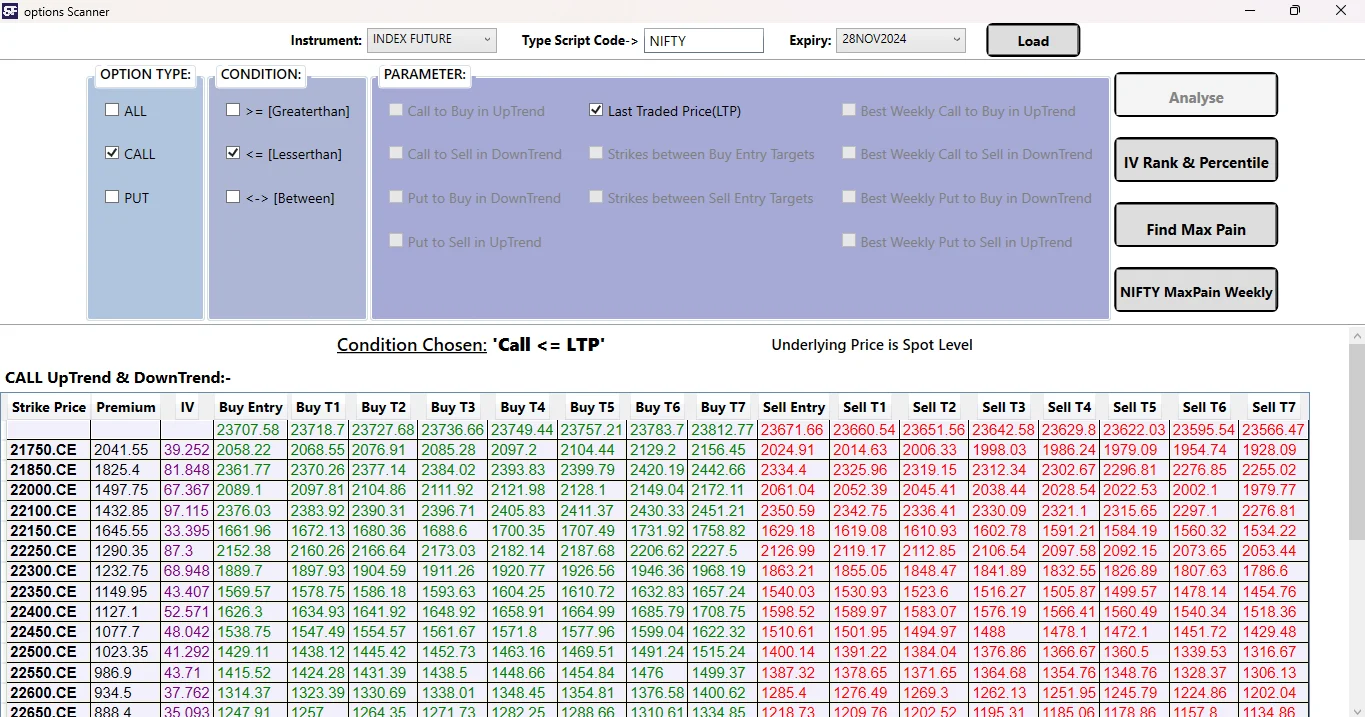Uncheck the Last Traded Price(LTP) parameter
1365x717 pixels.
pos(595,111)
